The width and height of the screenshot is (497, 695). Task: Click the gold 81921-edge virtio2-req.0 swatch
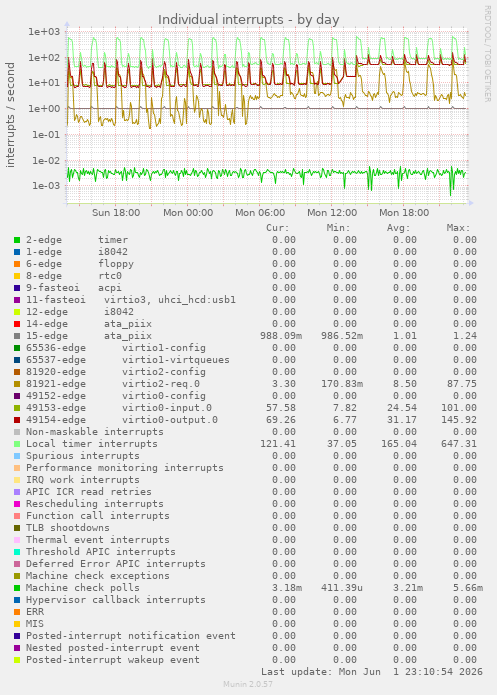coord(17,384)
